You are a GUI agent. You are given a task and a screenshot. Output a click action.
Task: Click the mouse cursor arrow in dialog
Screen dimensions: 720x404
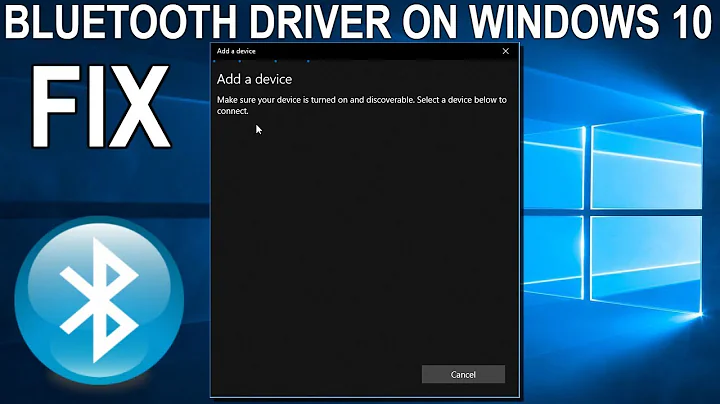(258, 129)
